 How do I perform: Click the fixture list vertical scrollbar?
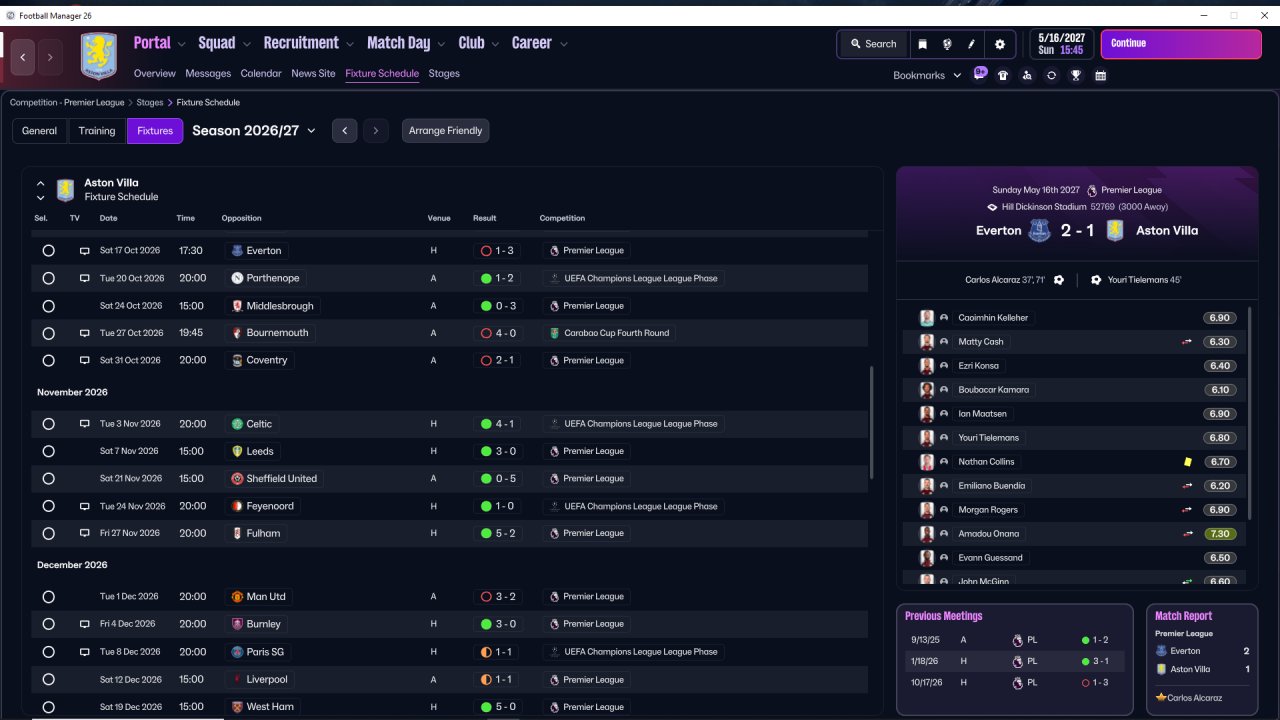tap(872, 422)
